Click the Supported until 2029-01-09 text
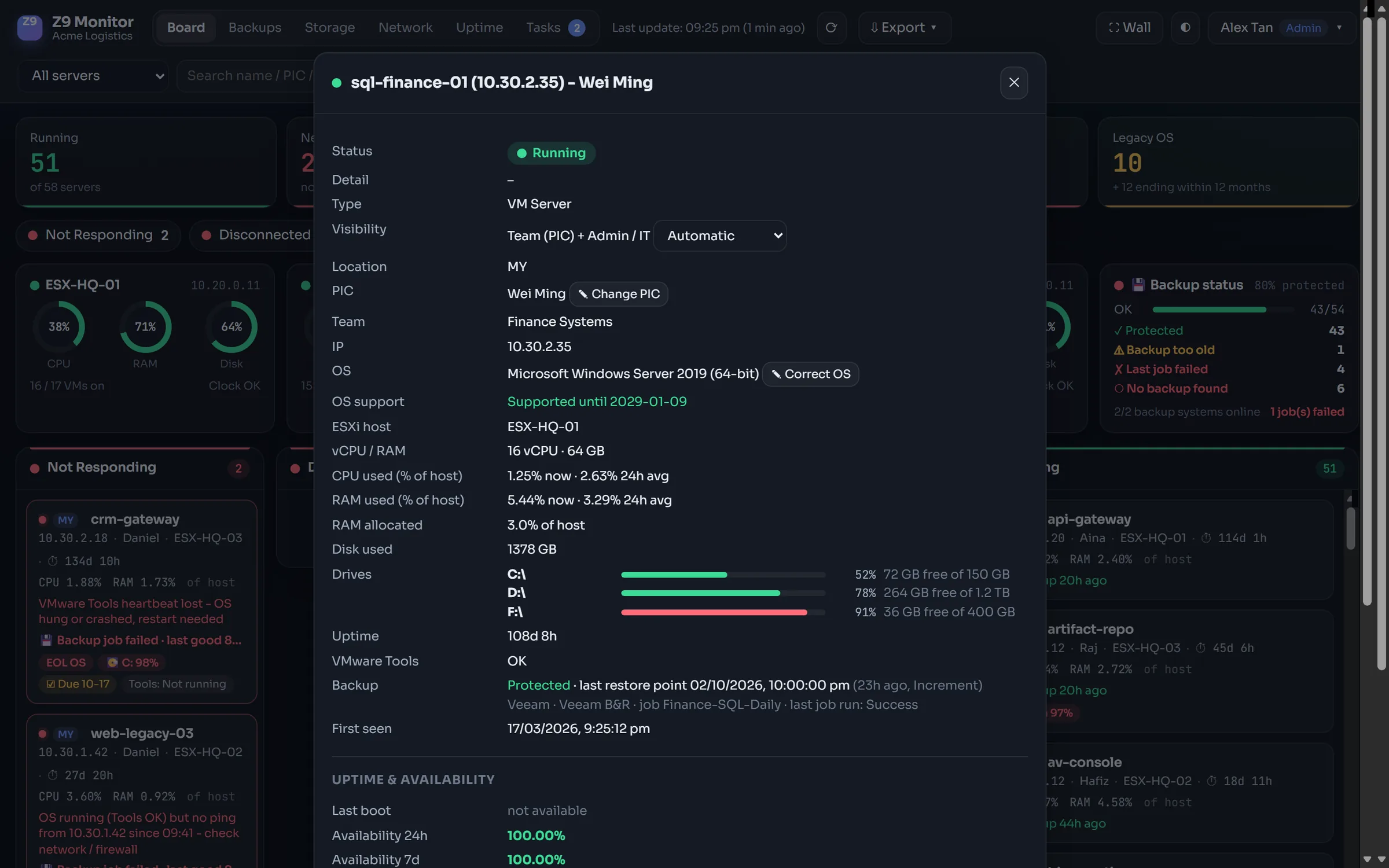Screen dimensions: 1389x868 [x=597, y=402]
